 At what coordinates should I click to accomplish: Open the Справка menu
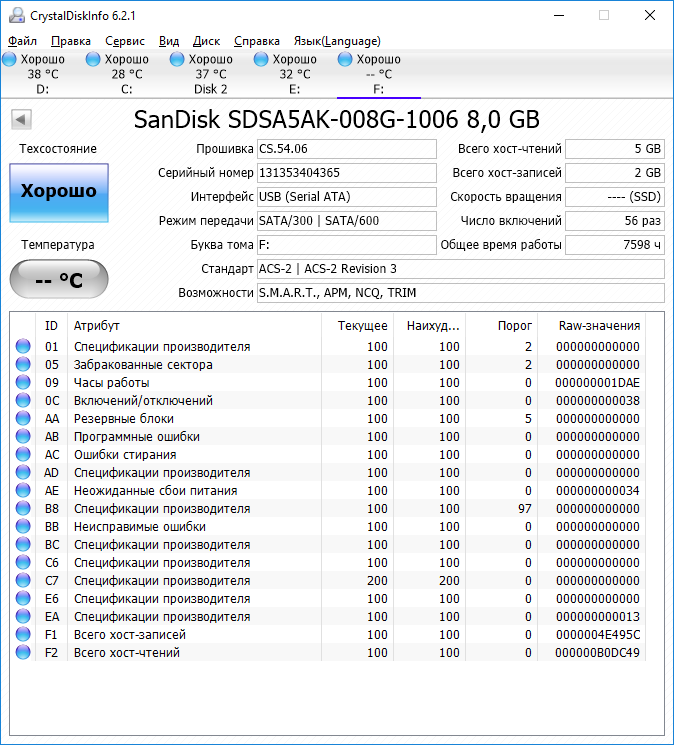coord(257,41)
